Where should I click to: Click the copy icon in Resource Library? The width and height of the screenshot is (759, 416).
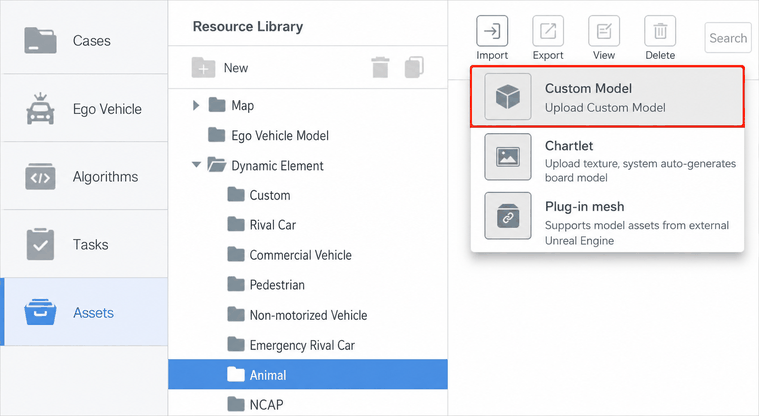tap(414, 67)
